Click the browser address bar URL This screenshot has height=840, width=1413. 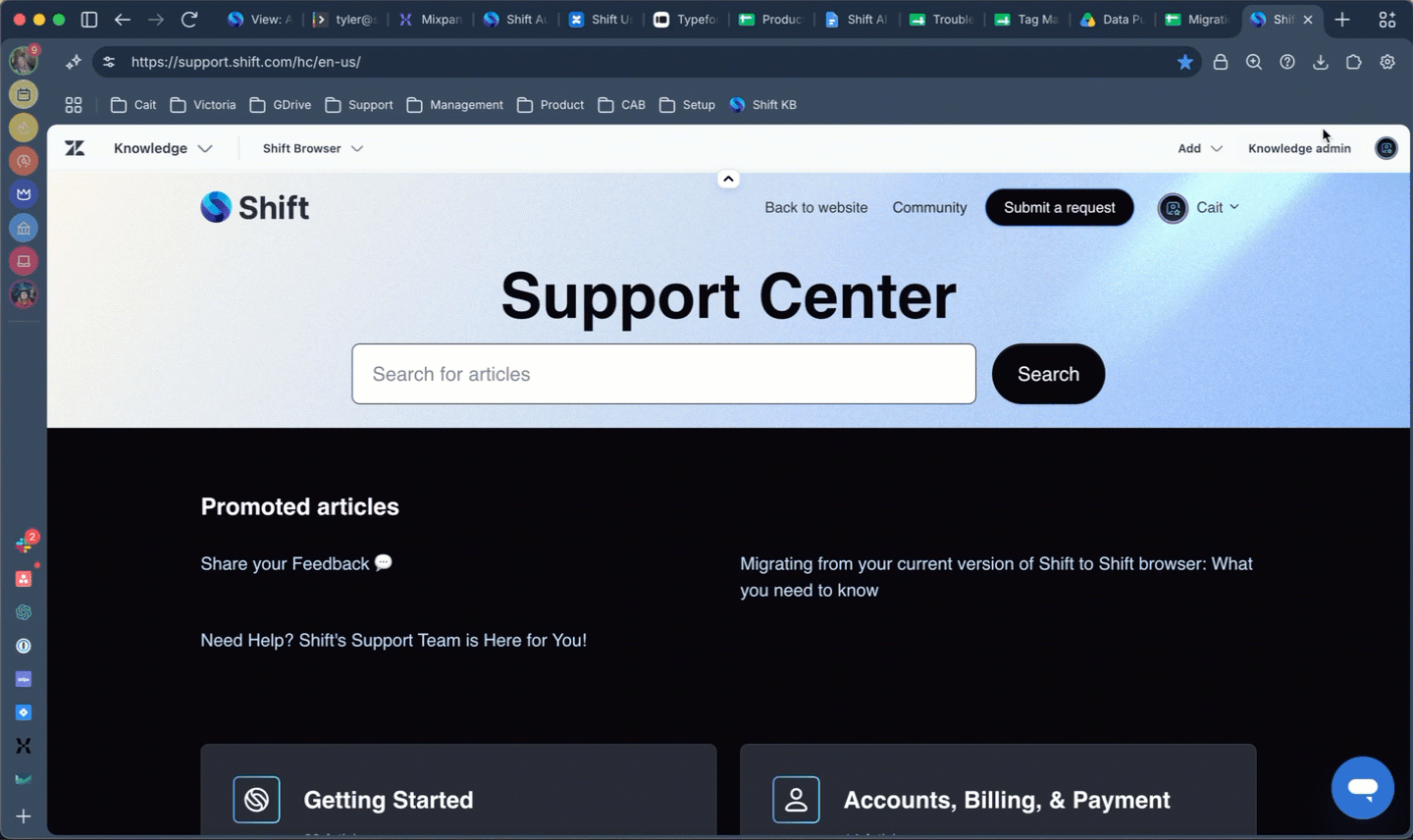[x=246, y=62]
